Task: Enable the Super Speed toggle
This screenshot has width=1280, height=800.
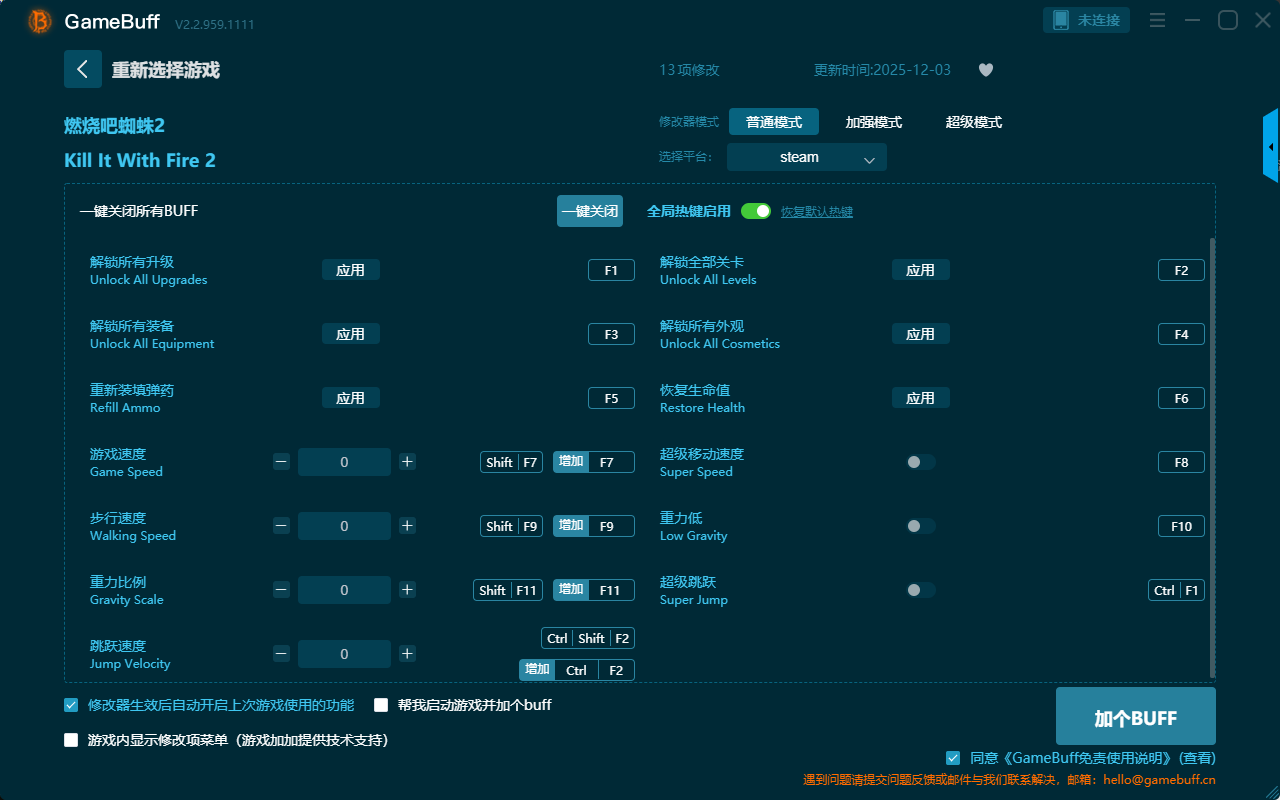Action: click(x=920, y=462)
